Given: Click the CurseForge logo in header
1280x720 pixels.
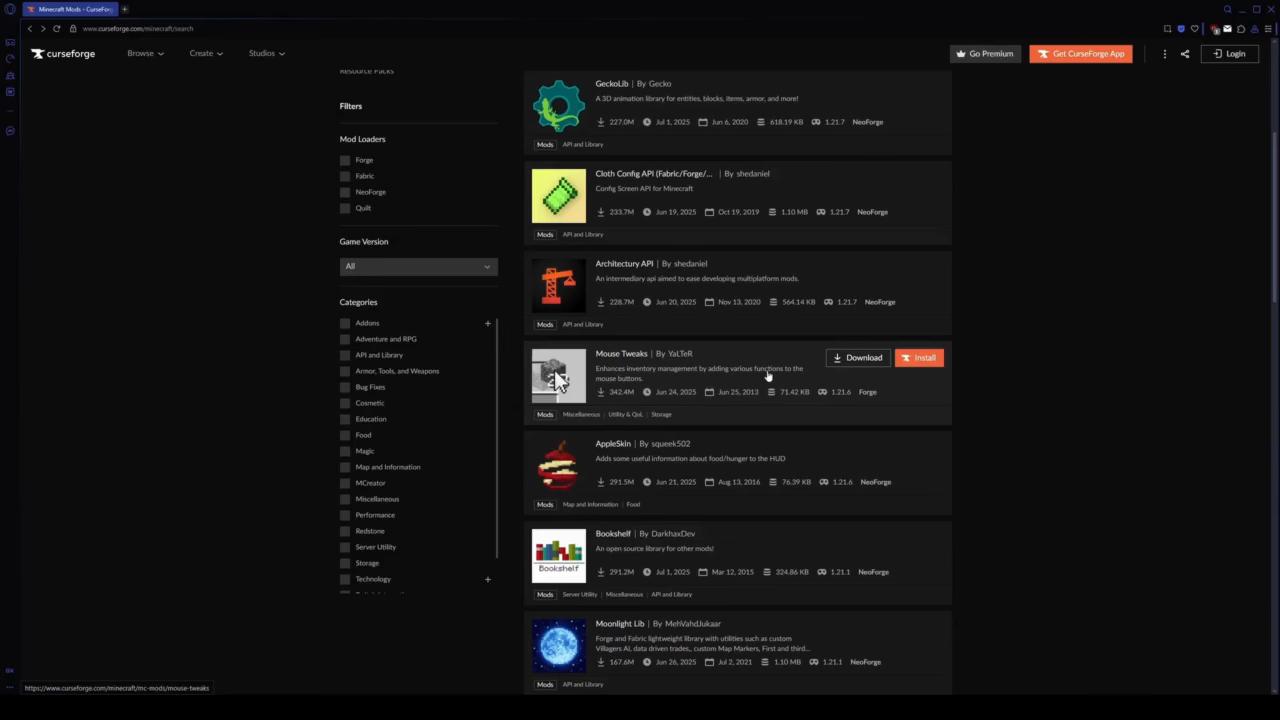Looking at the screenshot, I should click(63, 54).
